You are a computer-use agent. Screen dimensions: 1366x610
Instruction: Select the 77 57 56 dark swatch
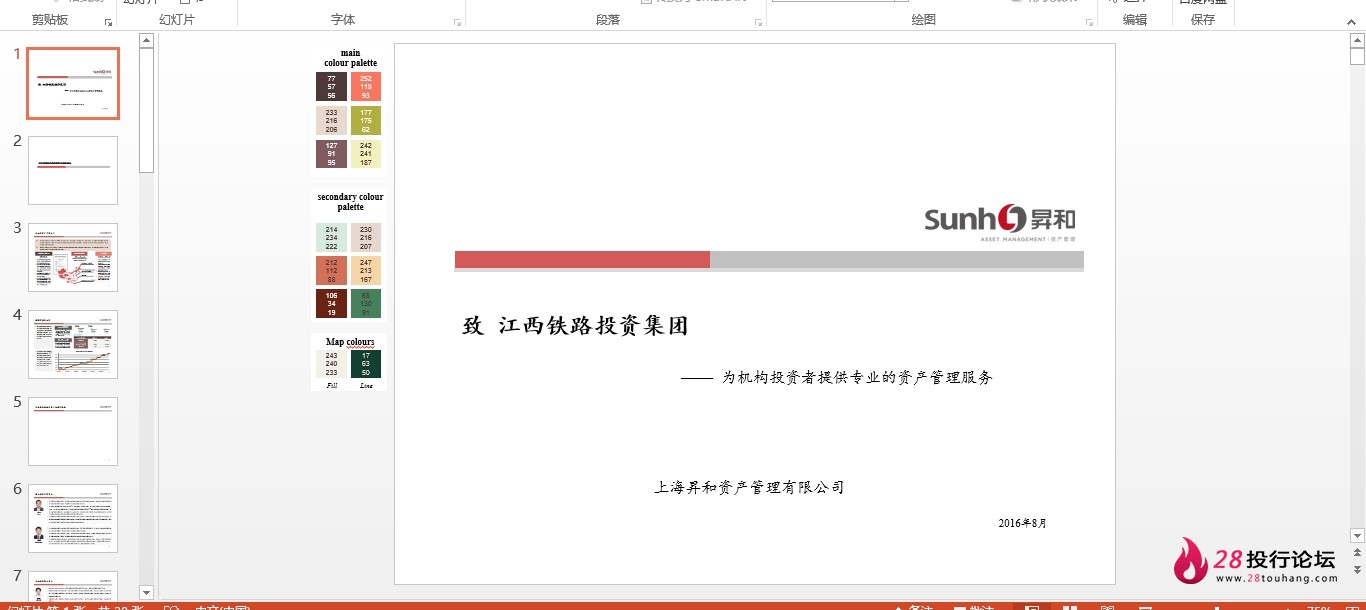coord(331,86)
